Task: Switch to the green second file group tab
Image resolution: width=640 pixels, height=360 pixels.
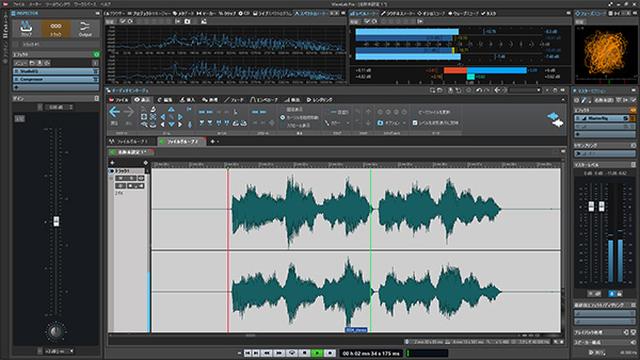Action: (182, 142)
